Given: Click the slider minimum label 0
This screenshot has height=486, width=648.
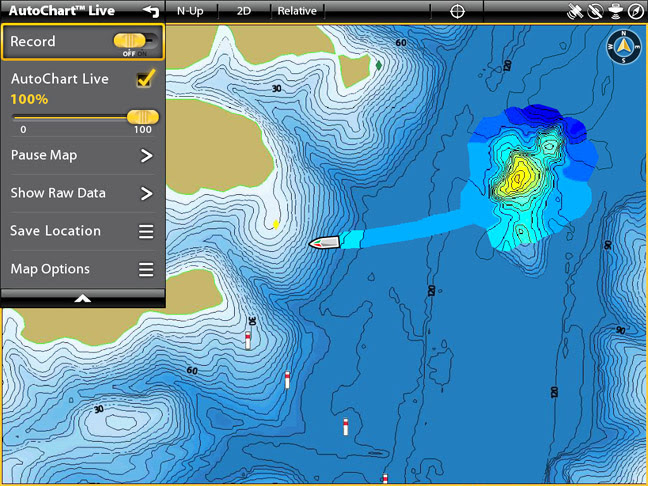Looking at the screenshot, I should tap(23, 130).
